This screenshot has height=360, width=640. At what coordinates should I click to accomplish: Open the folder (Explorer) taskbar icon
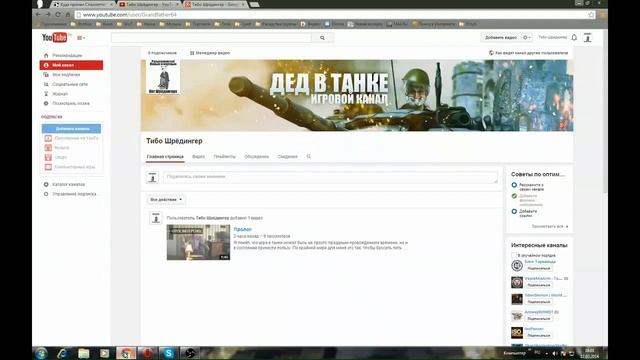(x=84, y=353)
